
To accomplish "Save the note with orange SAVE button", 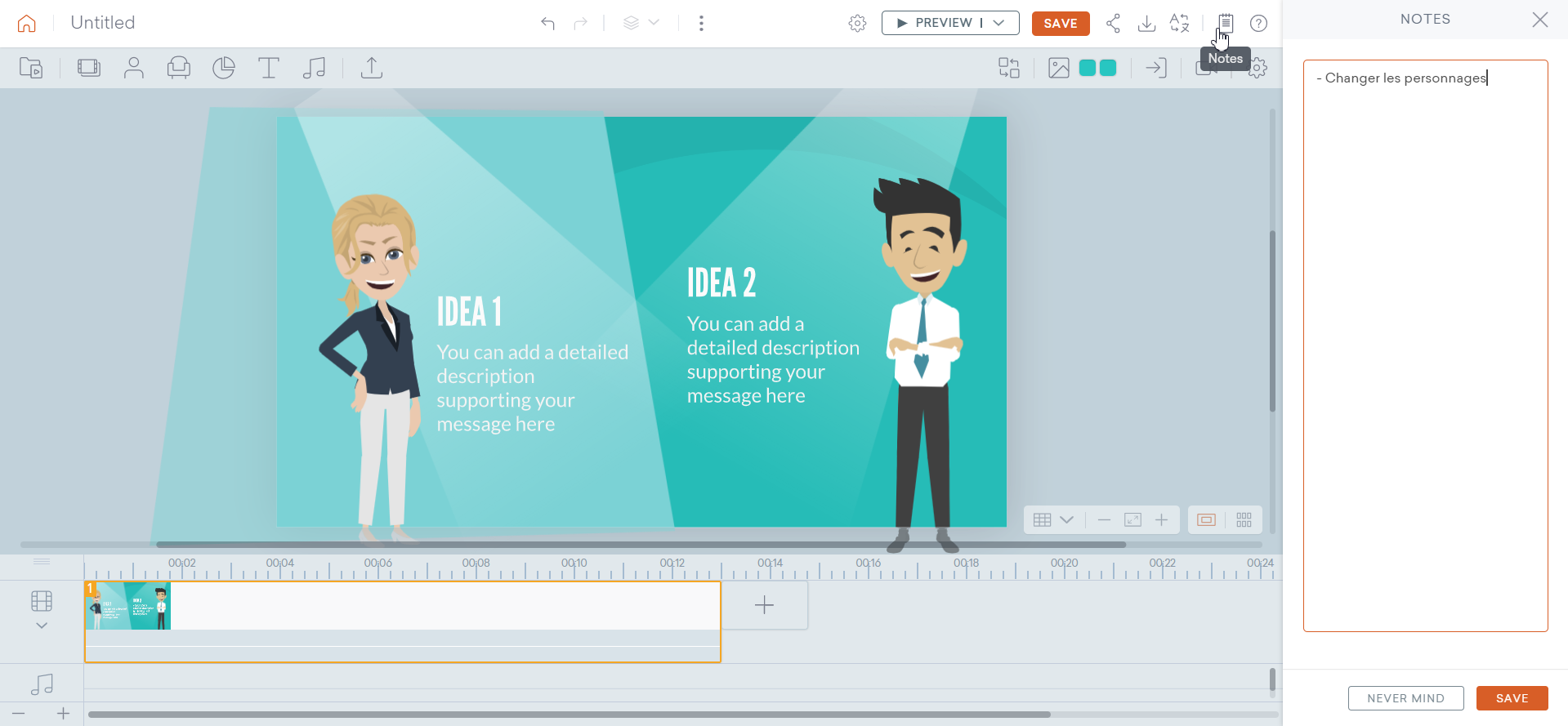I will [x=1512, y=698].
